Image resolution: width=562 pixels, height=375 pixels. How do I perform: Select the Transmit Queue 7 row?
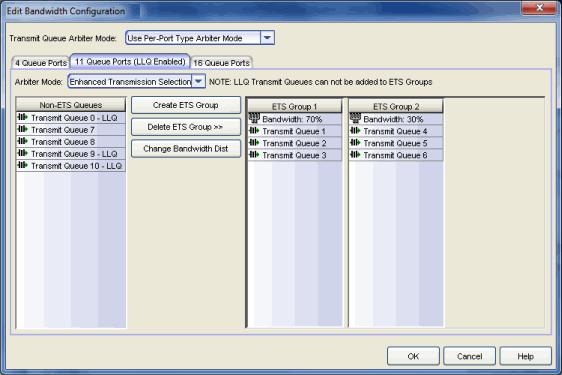(x=71, y=129)
